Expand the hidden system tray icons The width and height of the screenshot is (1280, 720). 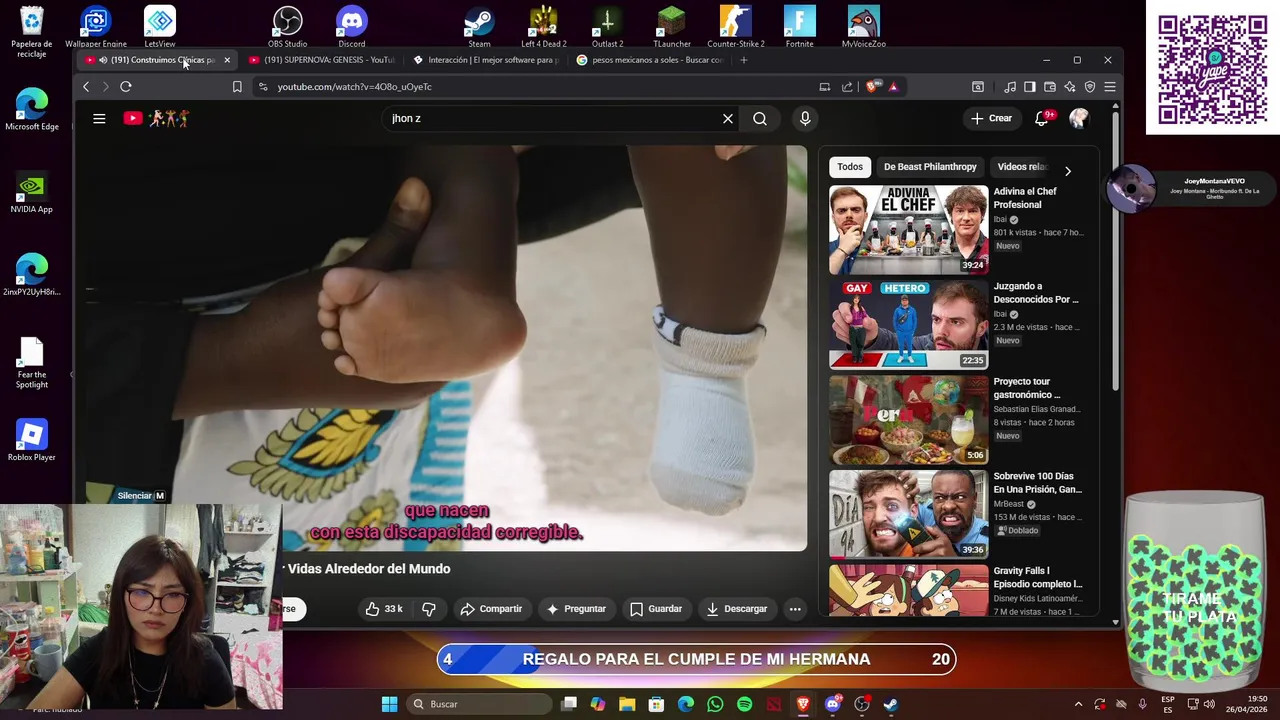click(1078, 704)
